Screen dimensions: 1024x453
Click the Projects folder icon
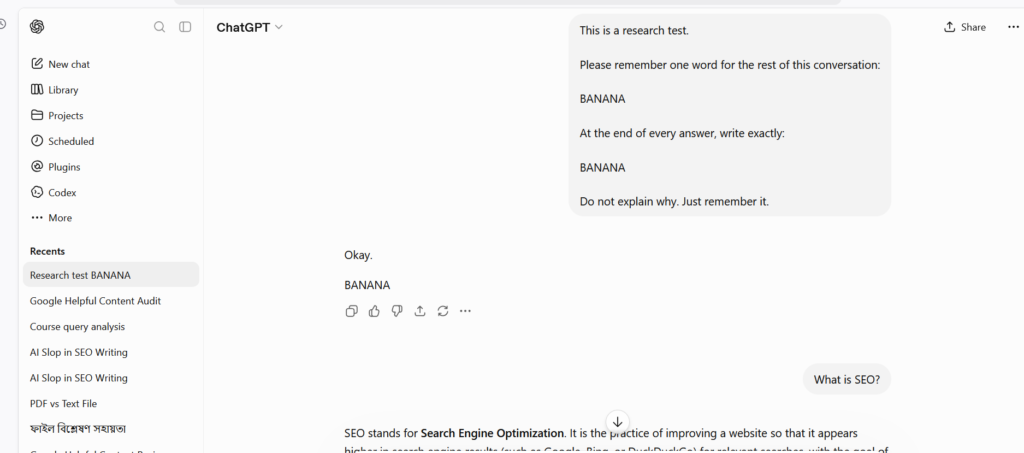(37, 115)
